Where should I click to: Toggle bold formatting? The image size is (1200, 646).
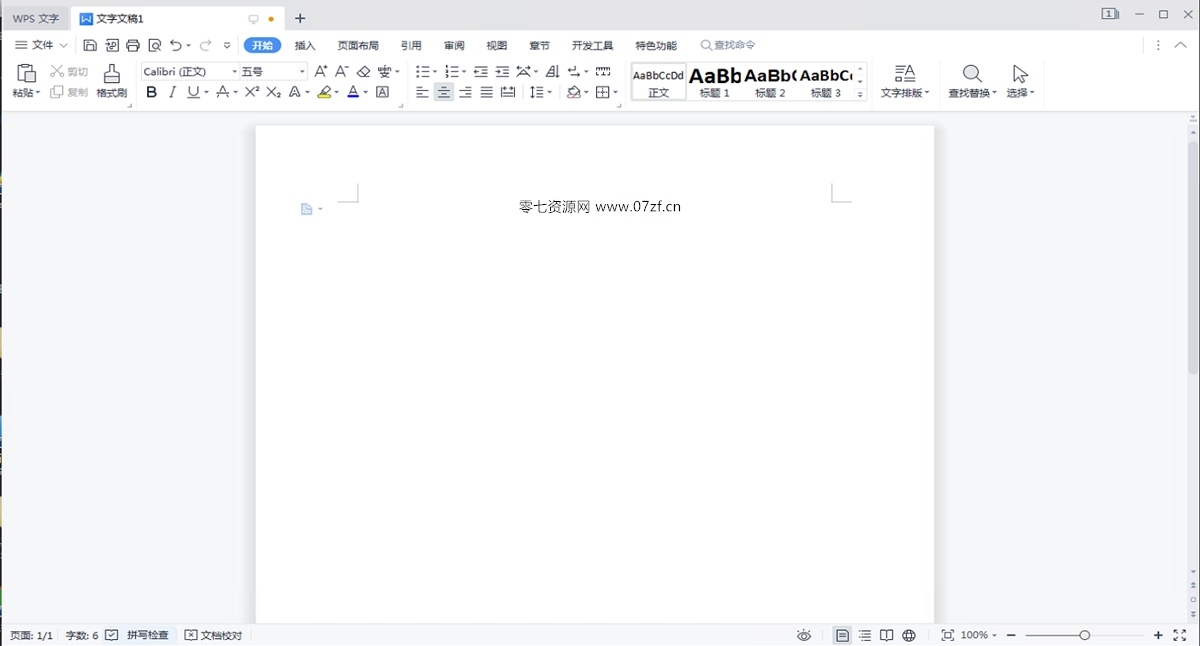tap(151, 92)
